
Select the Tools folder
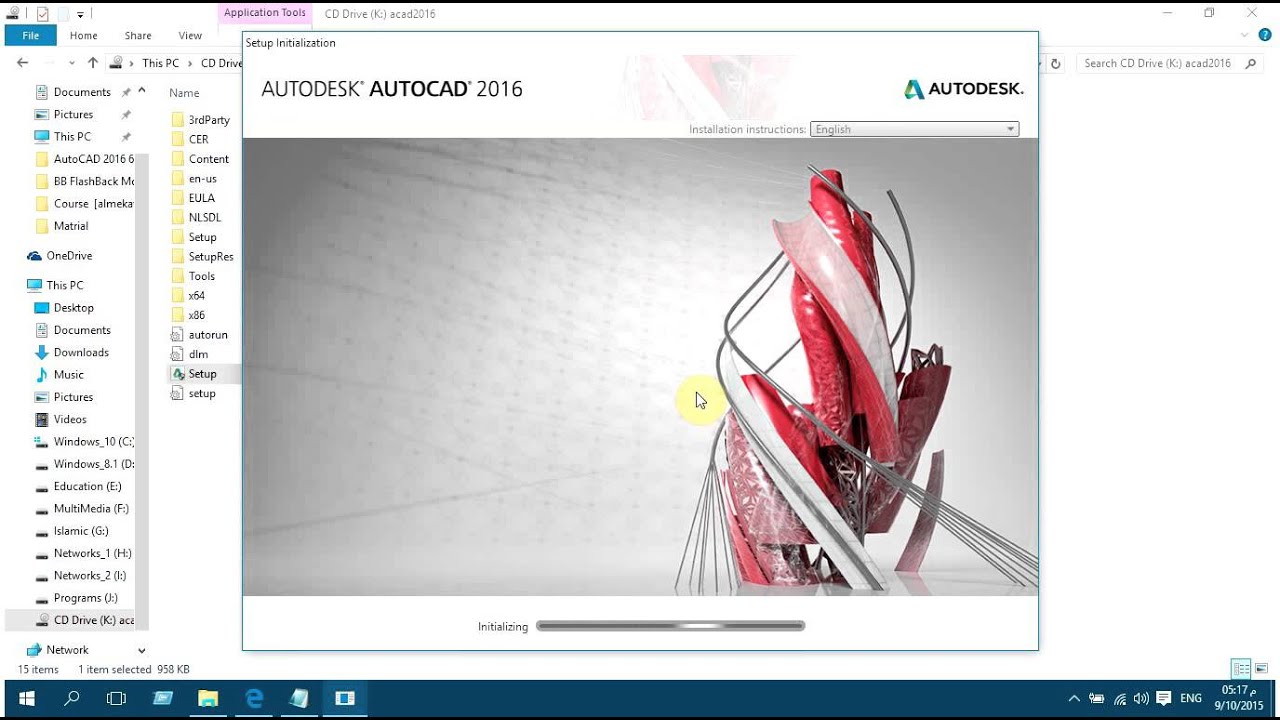click(193, 276)
